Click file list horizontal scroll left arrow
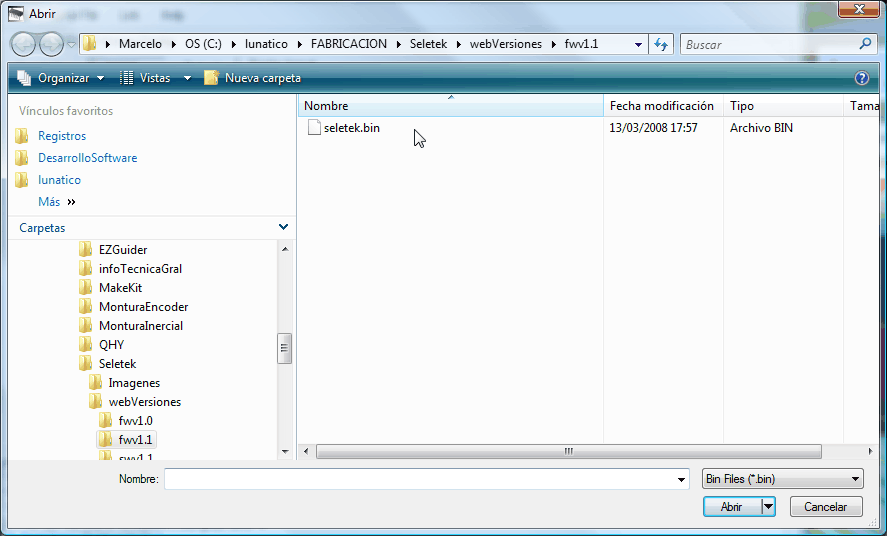The height and width of the screenshot is (536, 887). [x=306, y=451]
